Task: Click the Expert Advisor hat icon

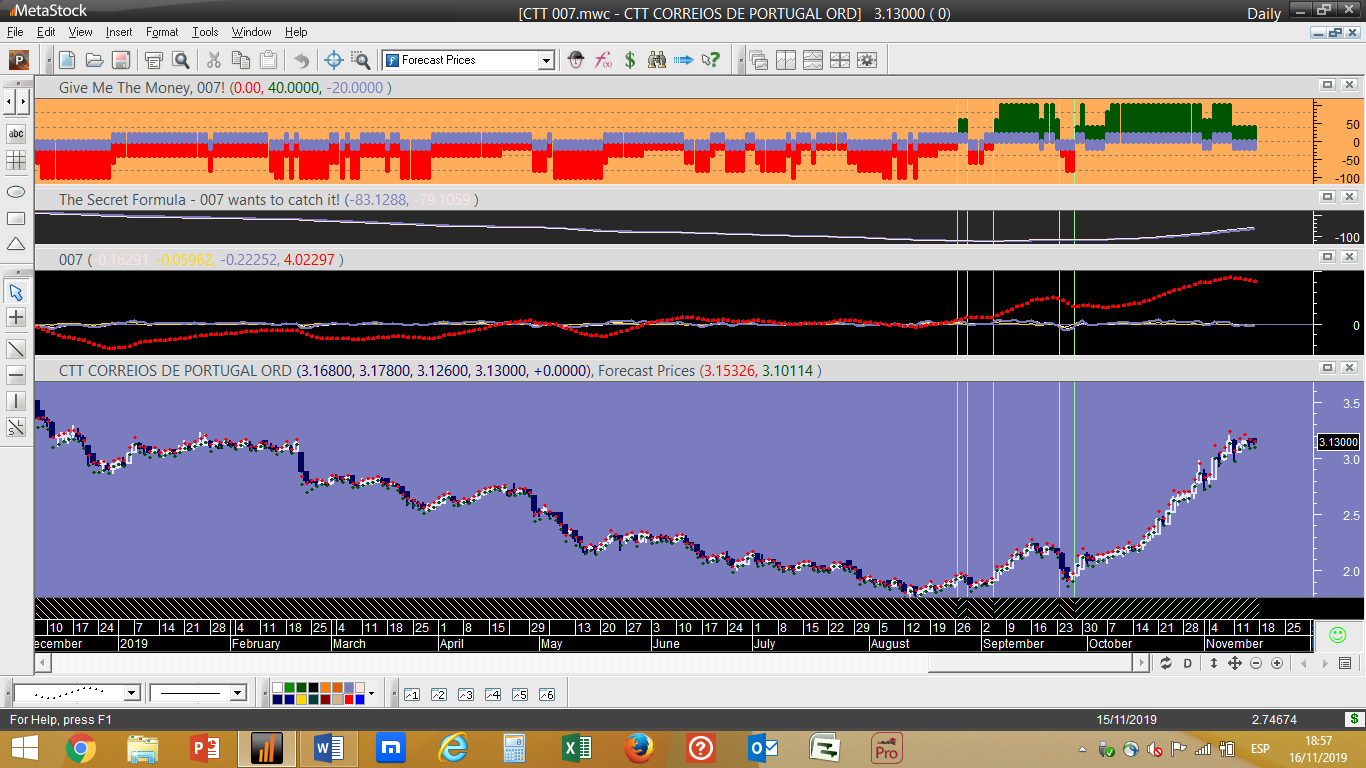Action: (x=576, y=60)
